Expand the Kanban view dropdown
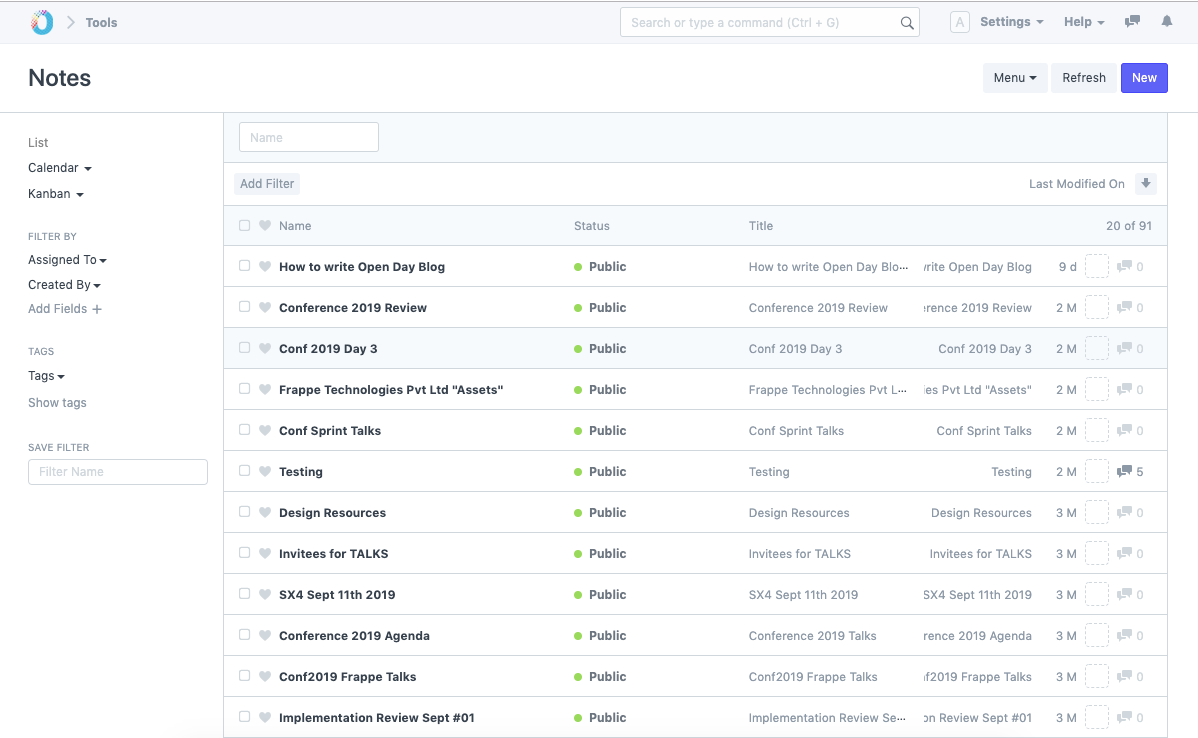Image resolution: width=1198 pixels, height=738 pixels. [56, 194]
